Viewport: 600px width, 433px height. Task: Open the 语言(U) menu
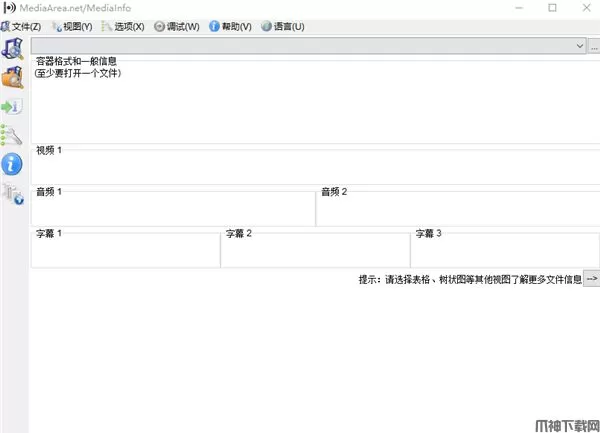click(x=283, y=26)
